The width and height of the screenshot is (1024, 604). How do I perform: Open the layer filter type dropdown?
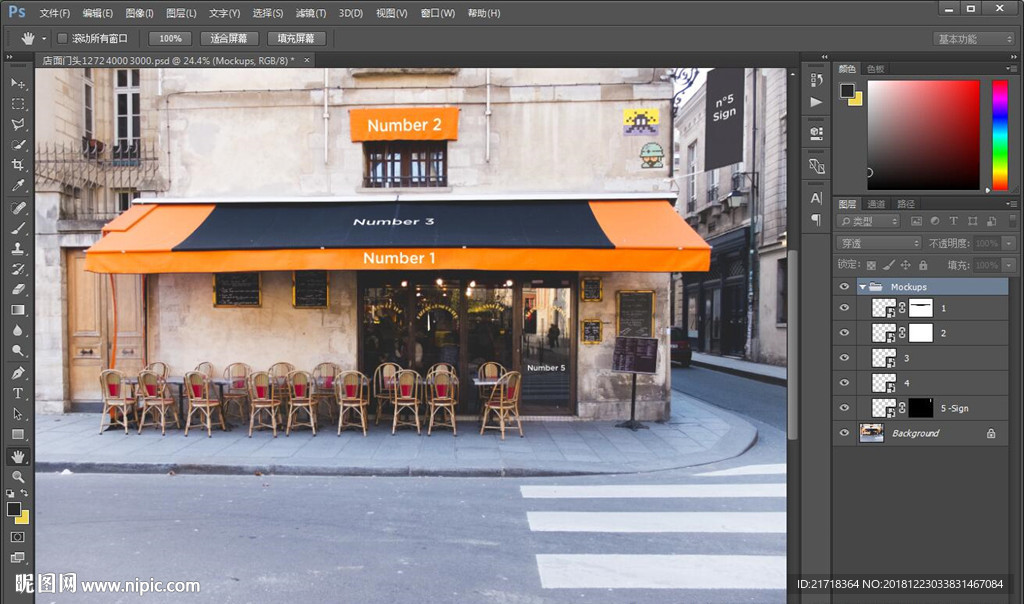coord(869,221)
